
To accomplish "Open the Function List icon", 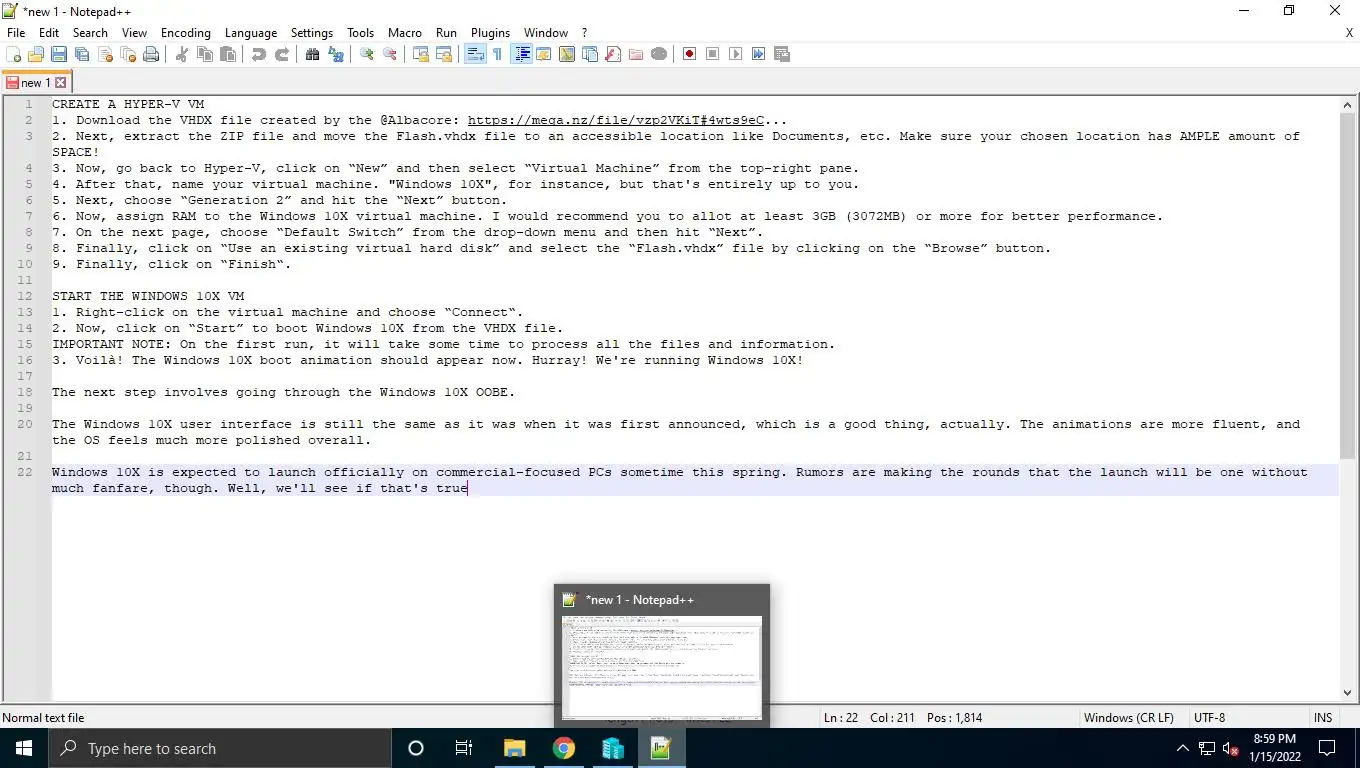I will [x=613, y=54].
